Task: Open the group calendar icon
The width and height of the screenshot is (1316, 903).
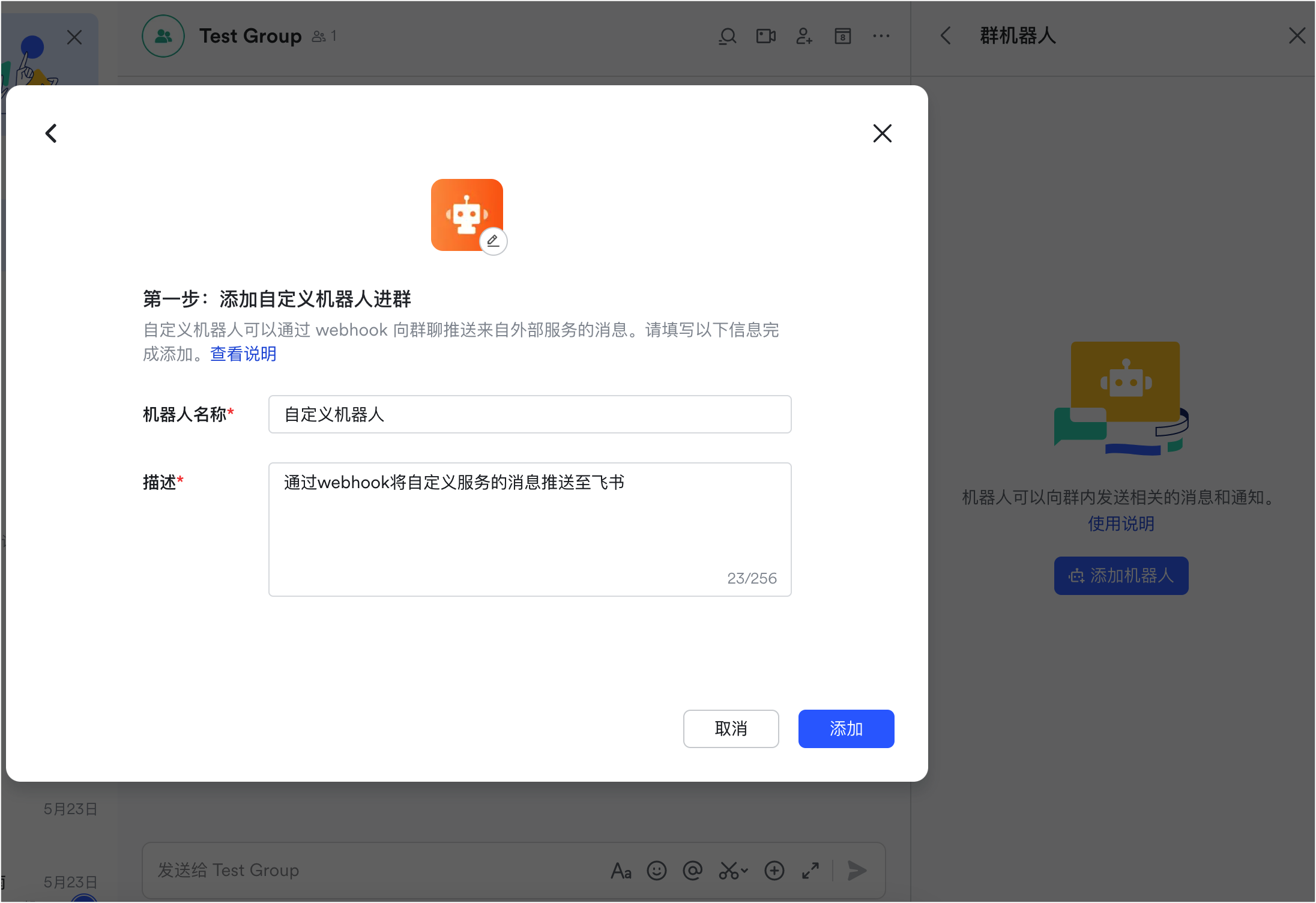Action: point(842,37)
